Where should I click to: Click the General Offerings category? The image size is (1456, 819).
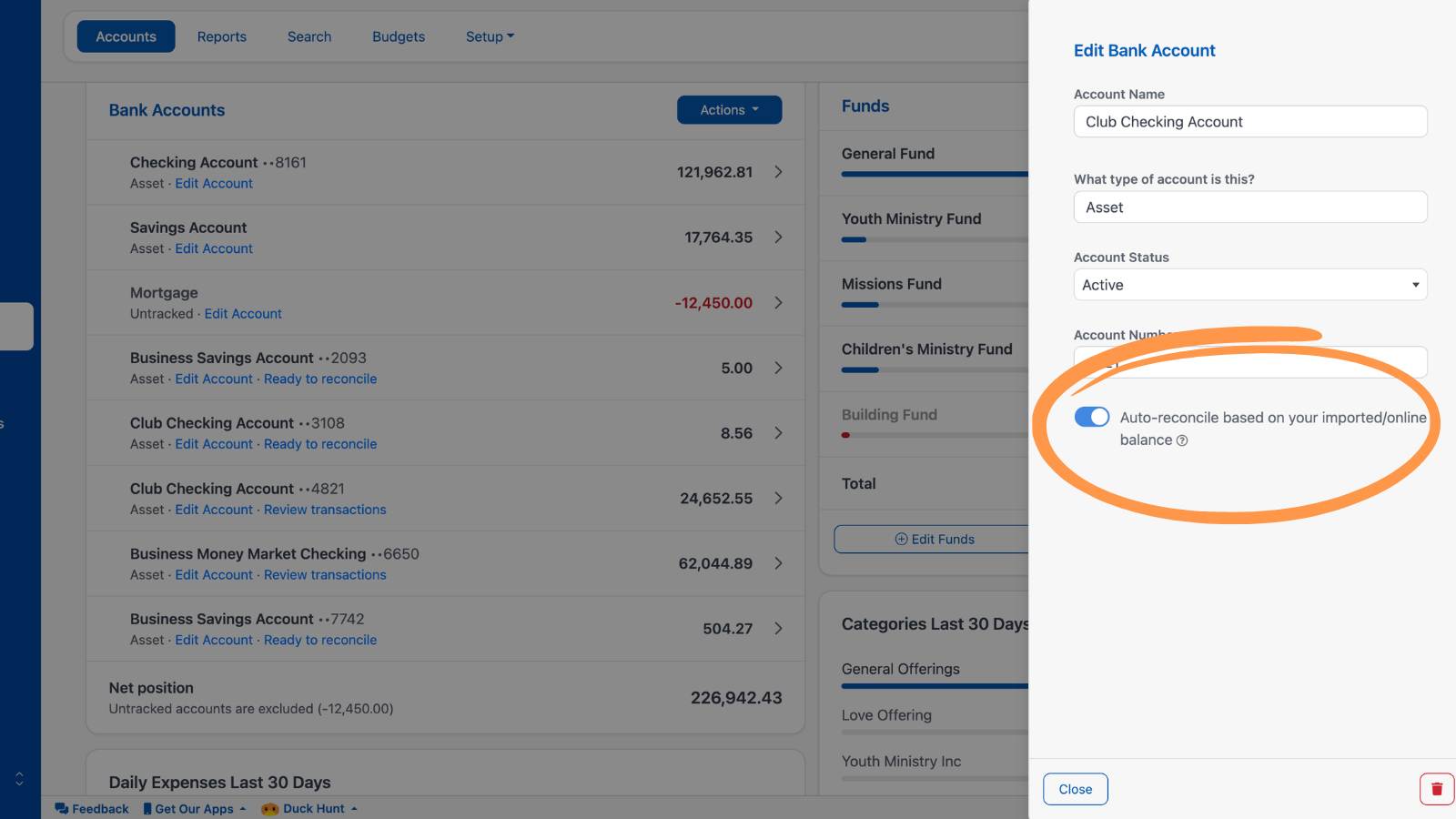click(901, 669)
